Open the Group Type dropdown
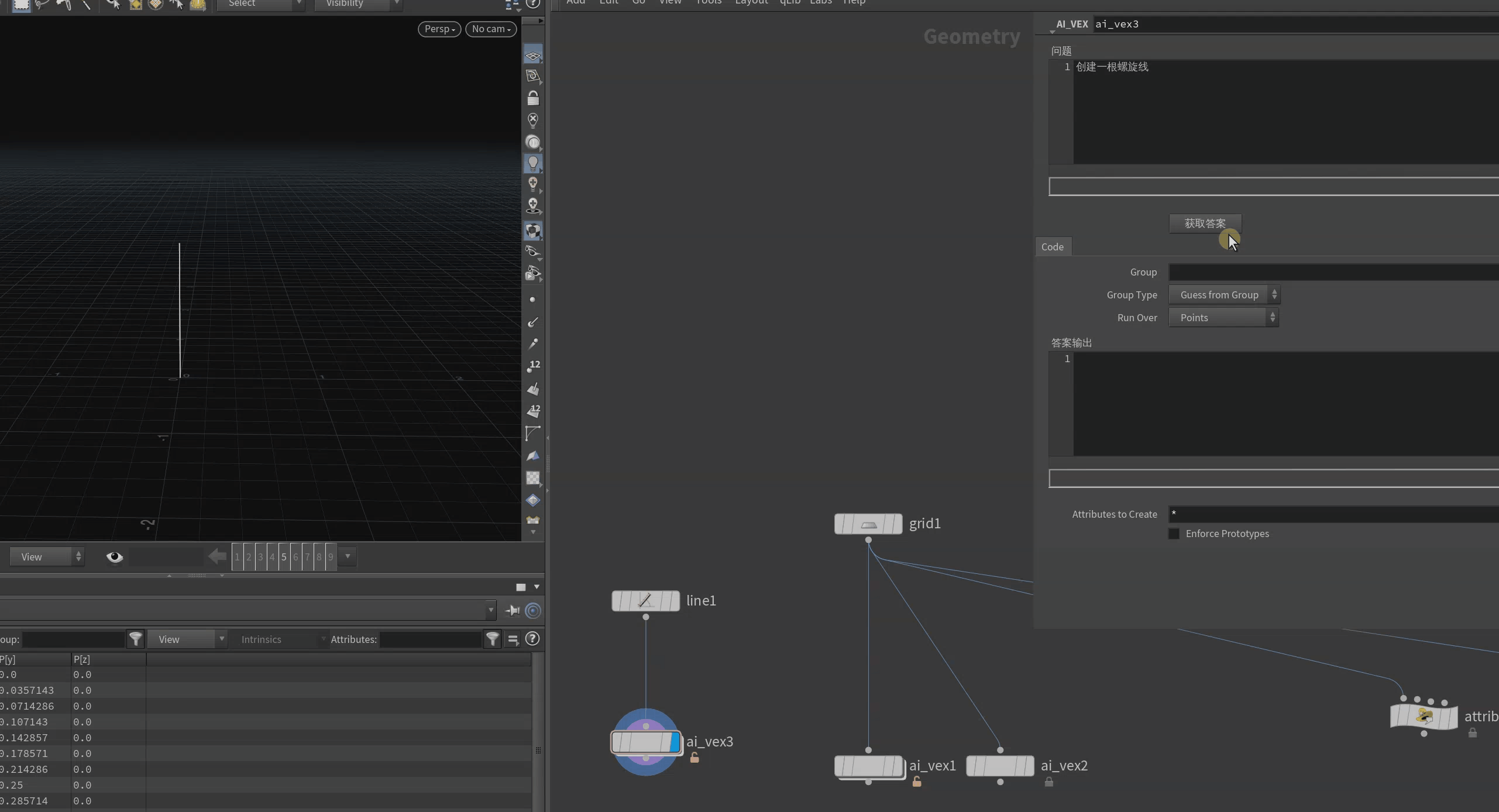The width and height of the screenshot is (1499, 812). click(x=1223, y=295)
